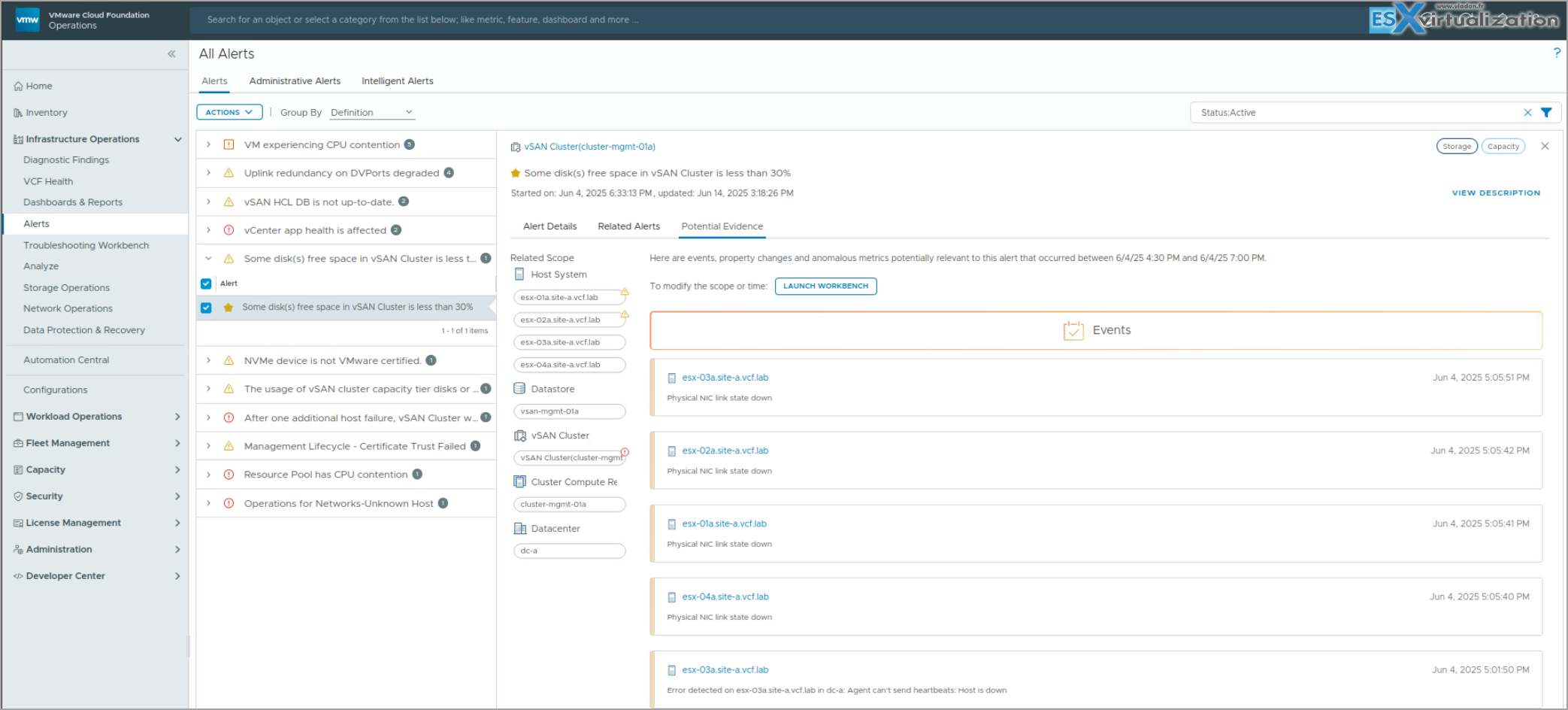Click the Home icon in sidebar

[x=18, y=86]
